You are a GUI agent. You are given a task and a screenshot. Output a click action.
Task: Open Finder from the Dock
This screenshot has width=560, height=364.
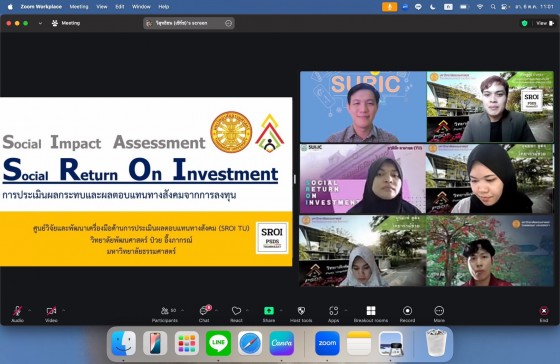[124, 343]
